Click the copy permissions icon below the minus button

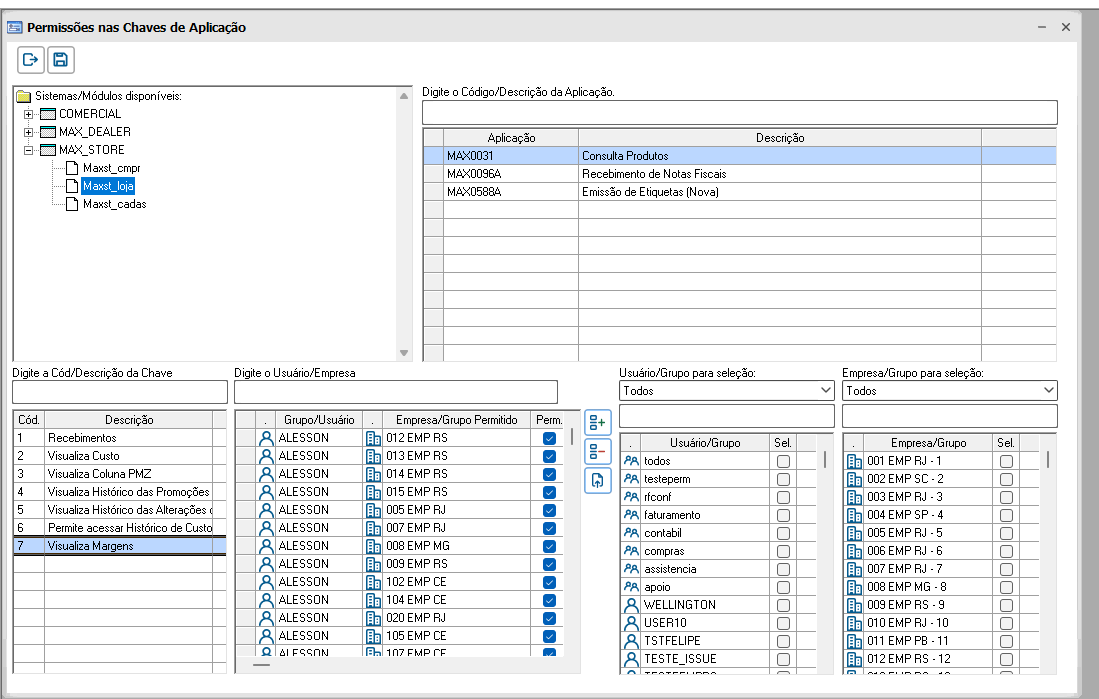[597, 480]
